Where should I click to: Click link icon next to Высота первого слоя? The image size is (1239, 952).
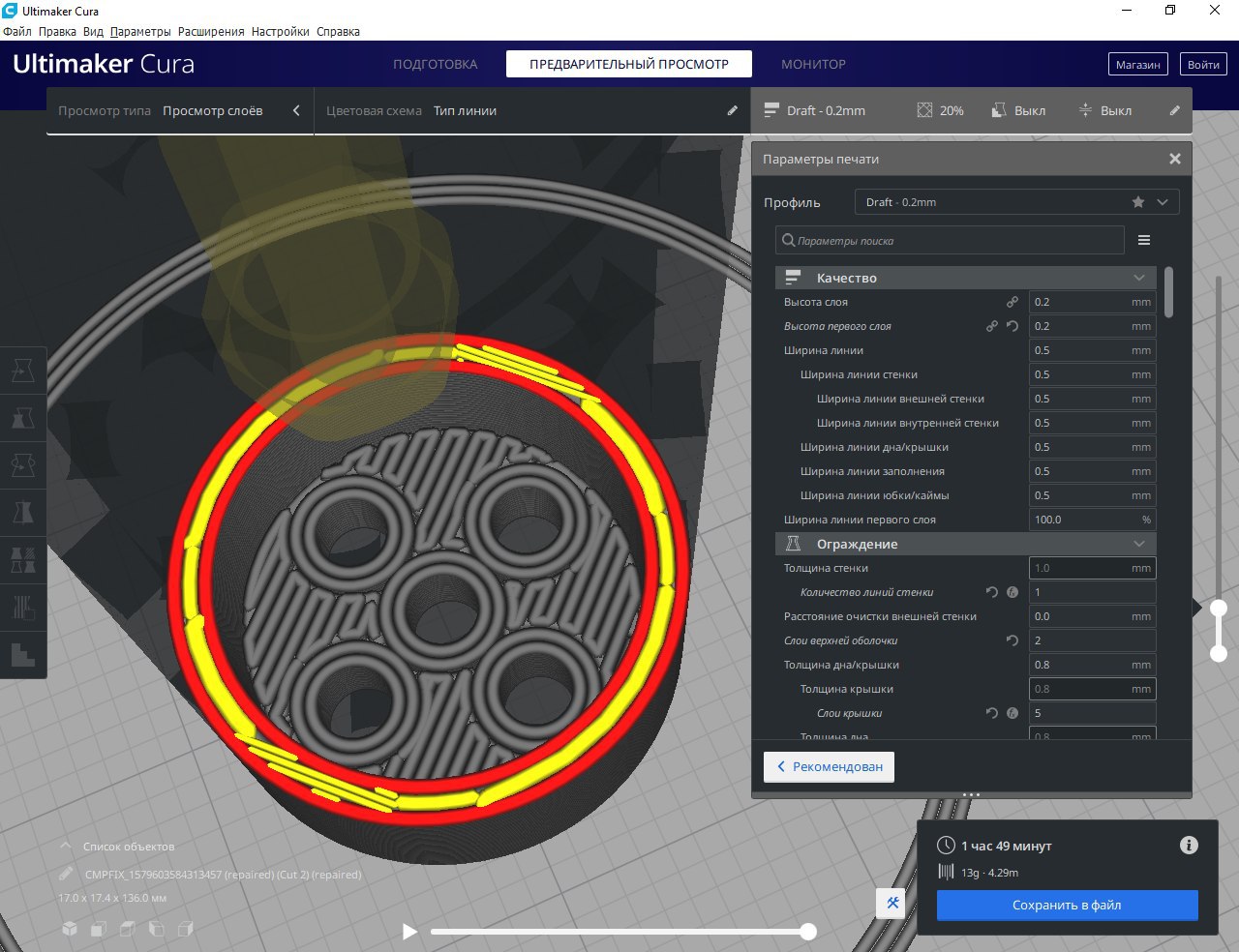pos(992,326)
